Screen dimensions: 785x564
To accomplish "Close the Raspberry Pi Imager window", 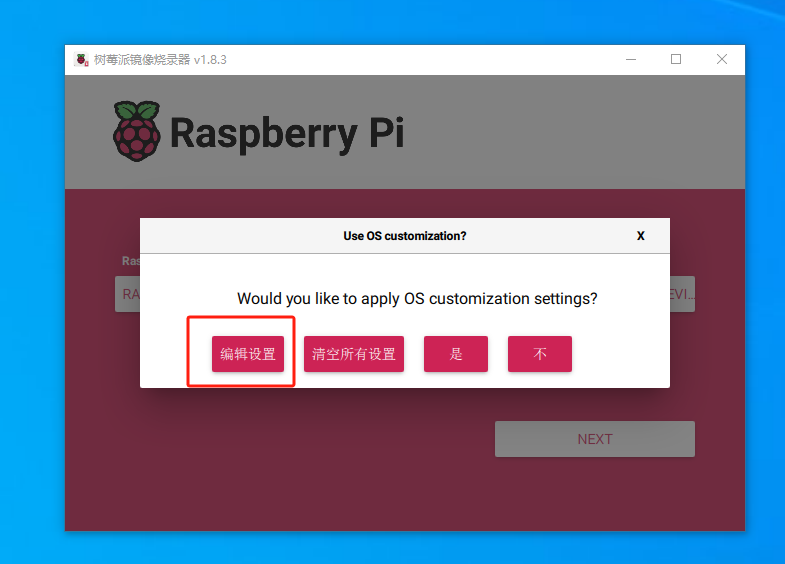I will pos(722,60).
